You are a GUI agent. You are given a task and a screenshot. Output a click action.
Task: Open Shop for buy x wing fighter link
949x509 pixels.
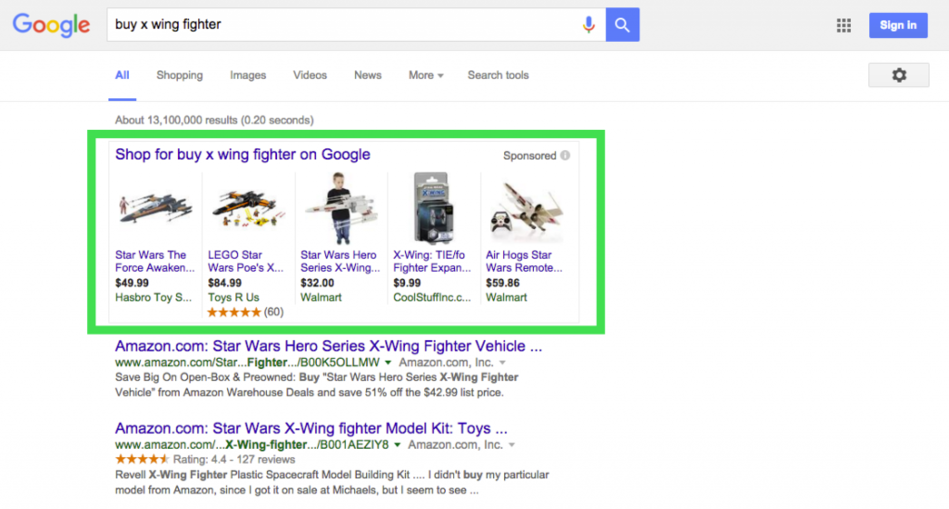pyautogui.click(x=242, y=154)
